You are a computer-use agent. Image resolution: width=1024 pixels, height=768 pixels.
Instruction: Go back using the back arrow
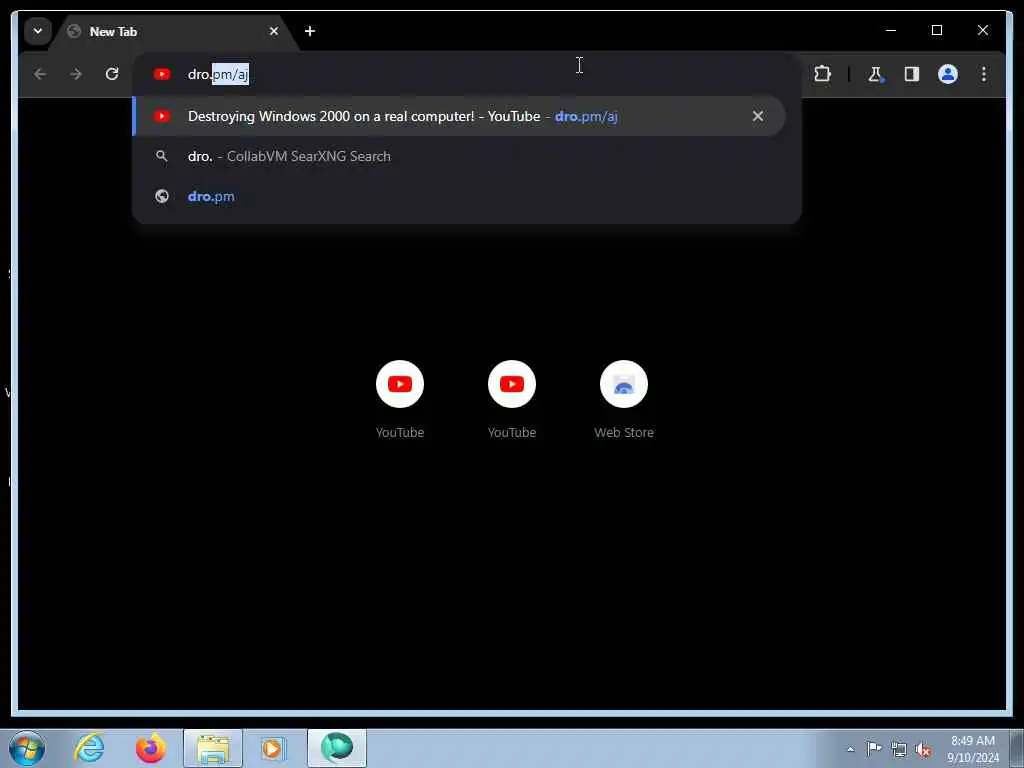tap(40, 74)
